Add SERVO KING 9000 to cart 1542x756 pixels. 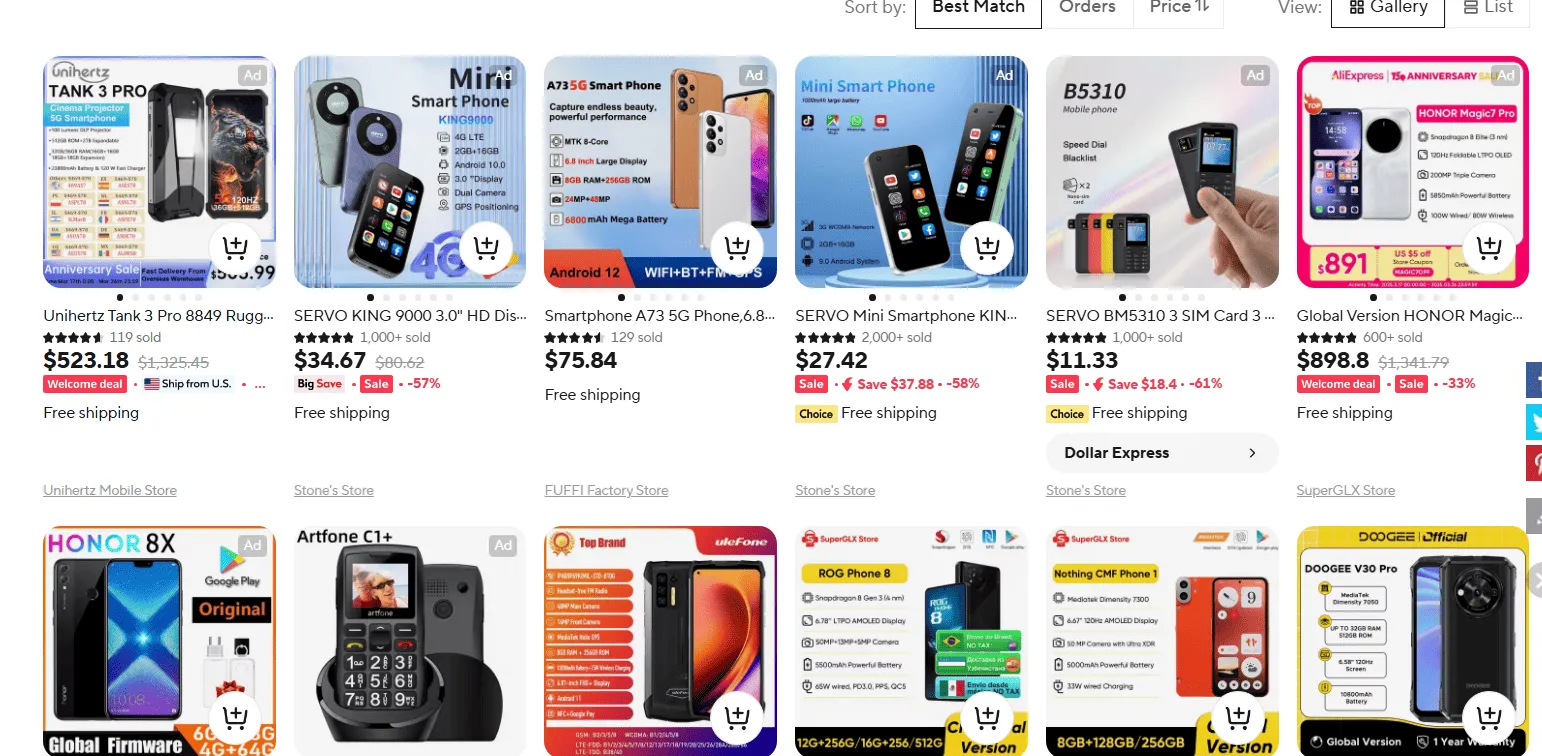[486, 247]
